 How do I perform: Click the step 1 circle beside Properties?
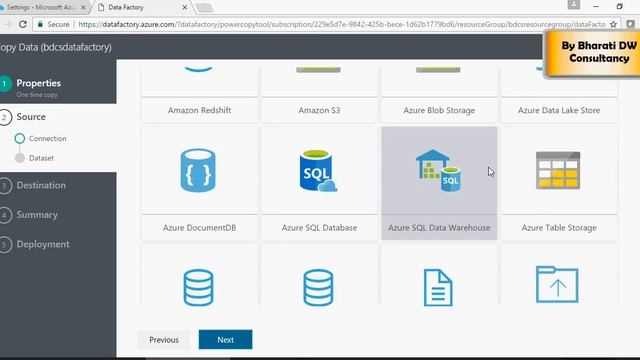[4, 84]
